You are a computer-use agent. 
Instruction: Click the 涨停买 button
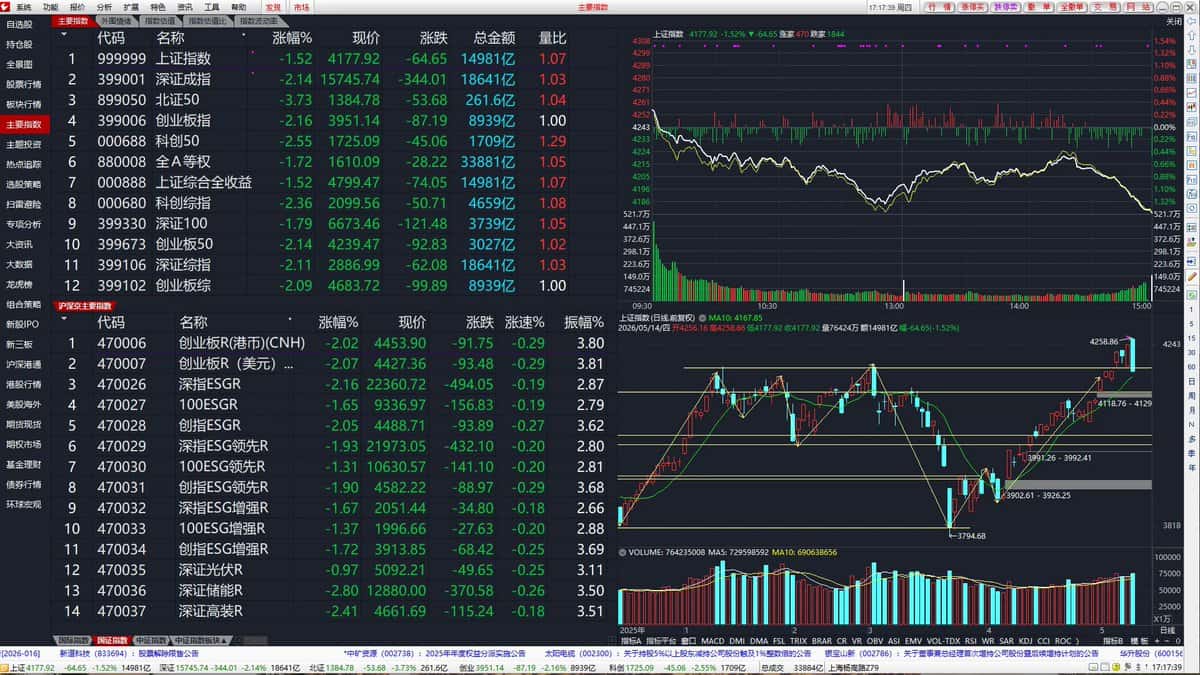click(973, 6)
